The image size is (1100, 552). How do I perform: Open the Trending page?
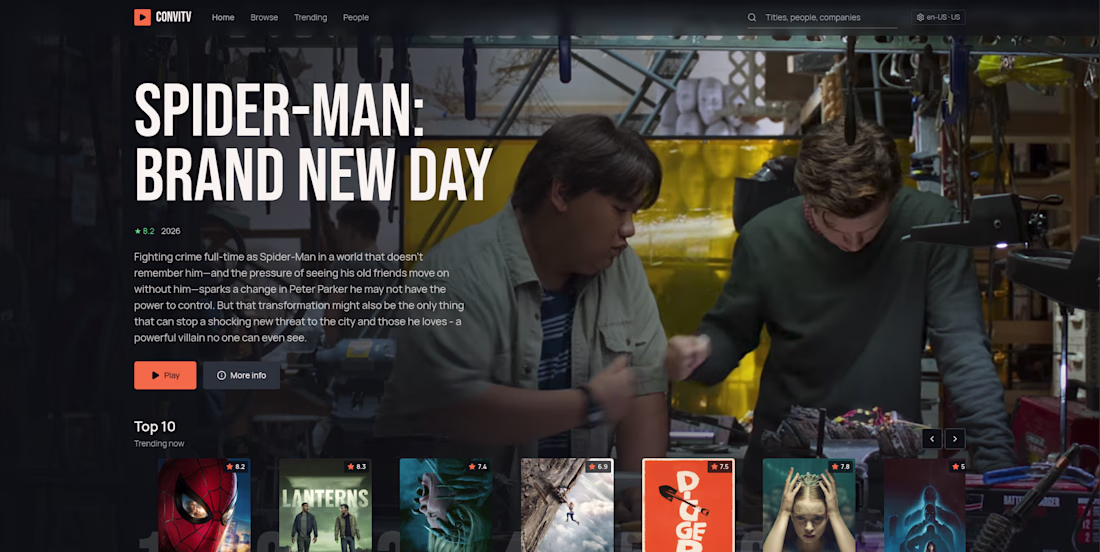click(x=311, y=18)
